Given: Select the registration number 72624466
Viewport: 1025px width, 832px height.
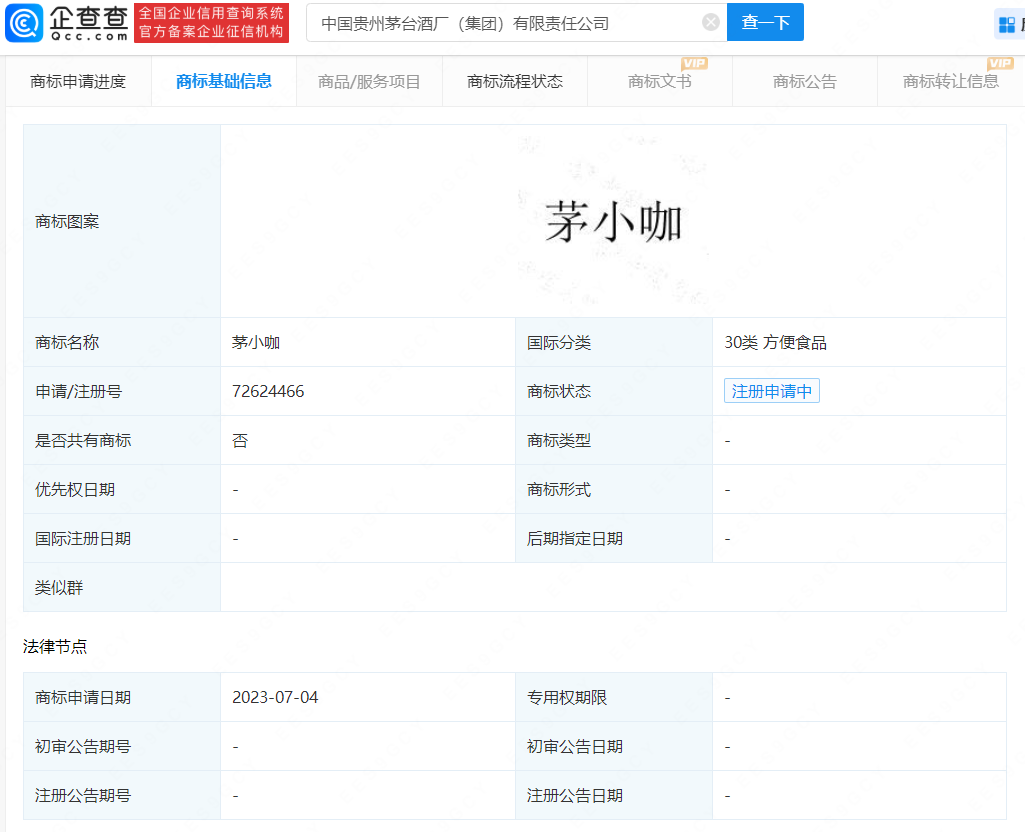Looking at the screenshot, I should point(268,391).
